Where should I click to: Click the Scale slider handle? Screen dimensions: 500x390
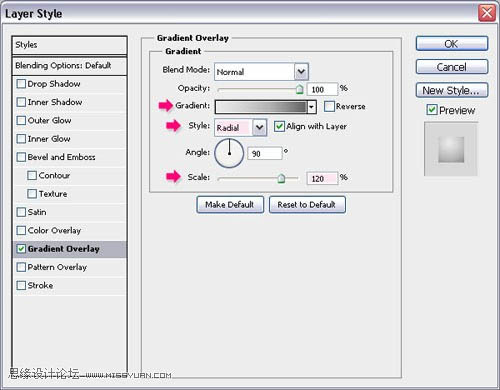[x=281, y=178]
